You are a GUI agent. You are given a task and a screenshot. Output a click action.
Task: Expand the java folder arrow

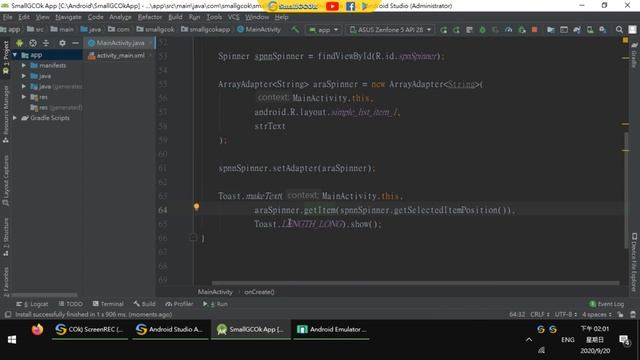point(24,76)
